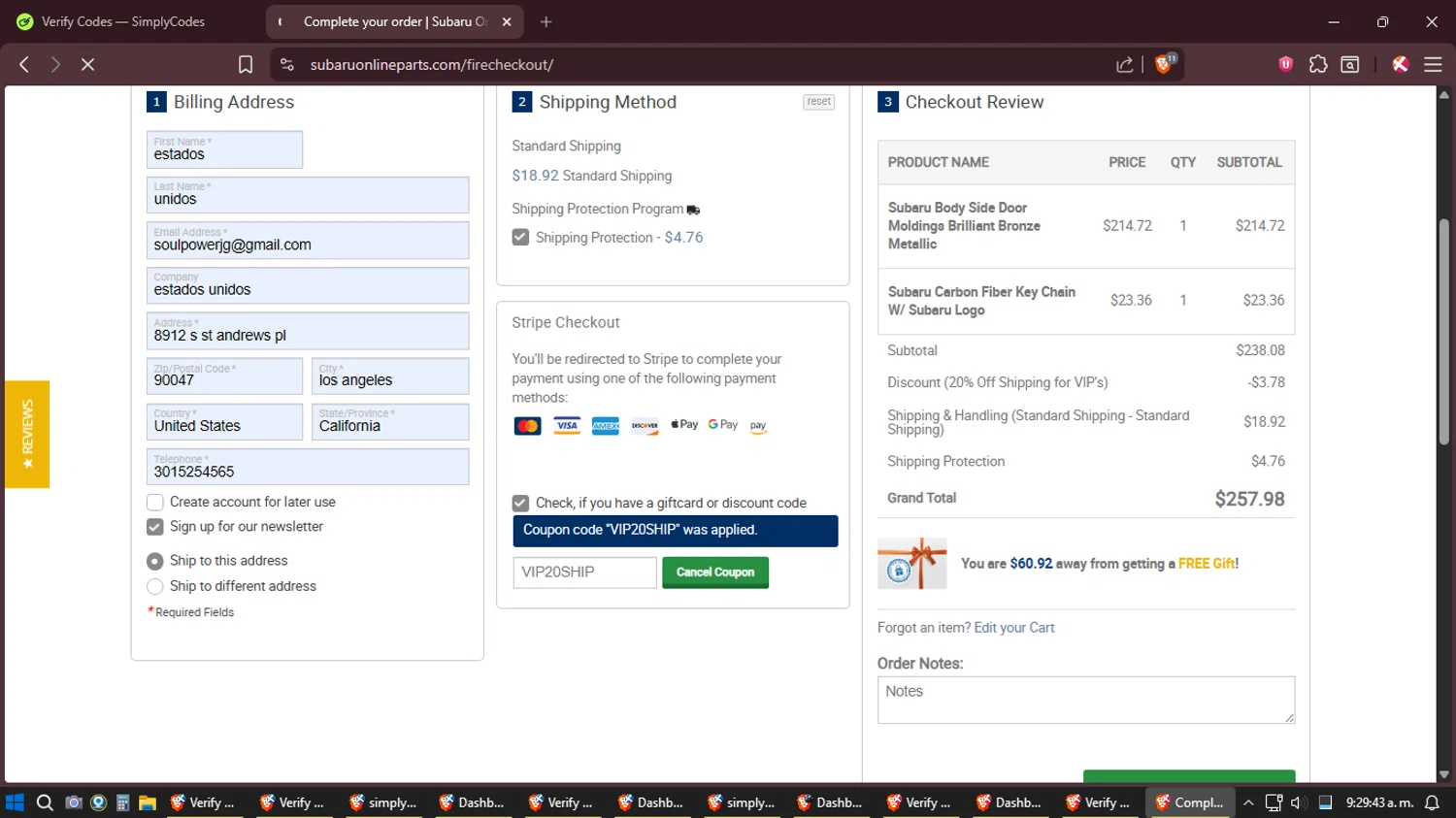The image size is (1456, 818).
Task: Switch to first Verify taskbar window
Action: pyautogui.click(x=203, y=802)
